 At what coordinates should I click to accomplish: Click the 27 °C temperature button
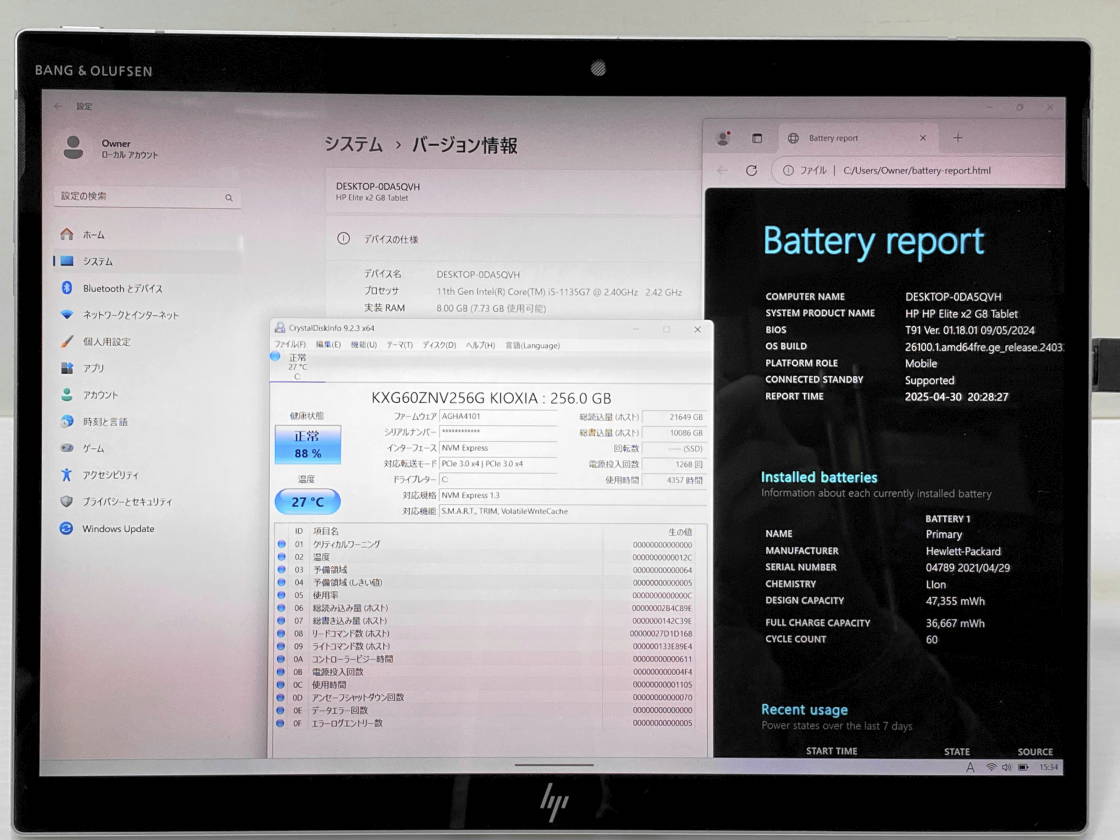(x=308, y=501)
